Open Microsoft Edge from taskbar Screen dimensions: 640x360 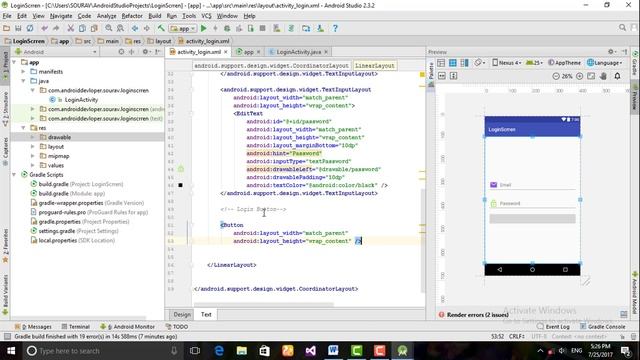(218, 351)
